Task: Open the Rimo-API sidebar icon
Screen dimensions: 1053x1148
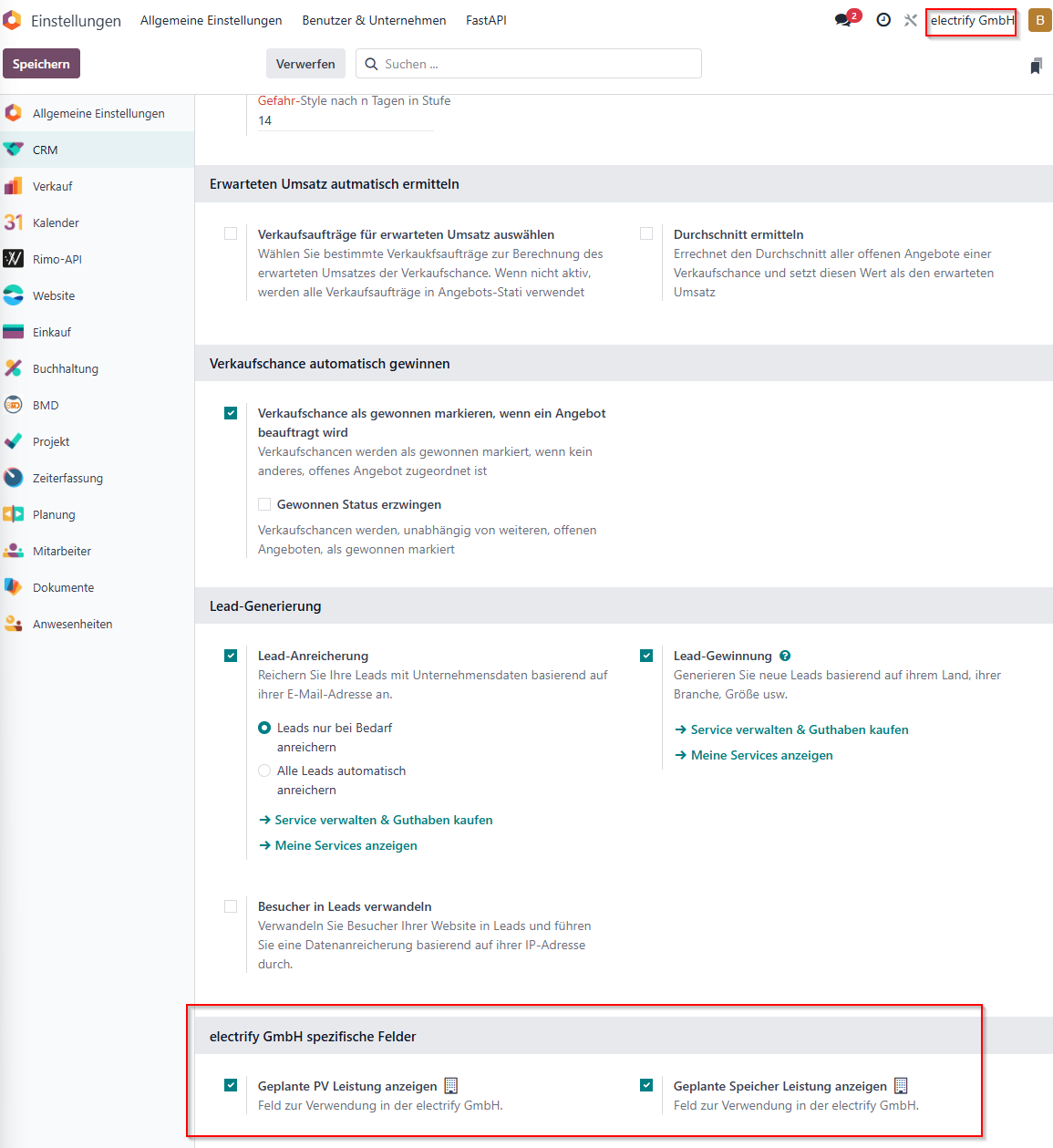Action: 13,259
